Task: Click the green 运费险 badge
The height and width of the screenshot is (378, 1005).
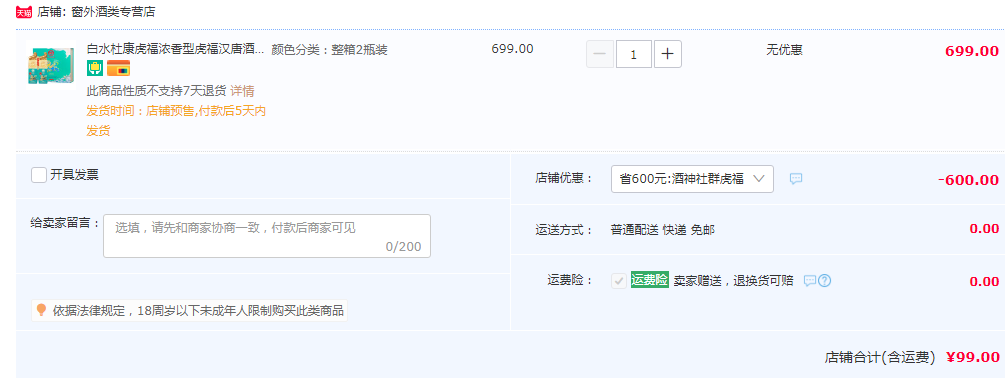Action: (649, 279)
